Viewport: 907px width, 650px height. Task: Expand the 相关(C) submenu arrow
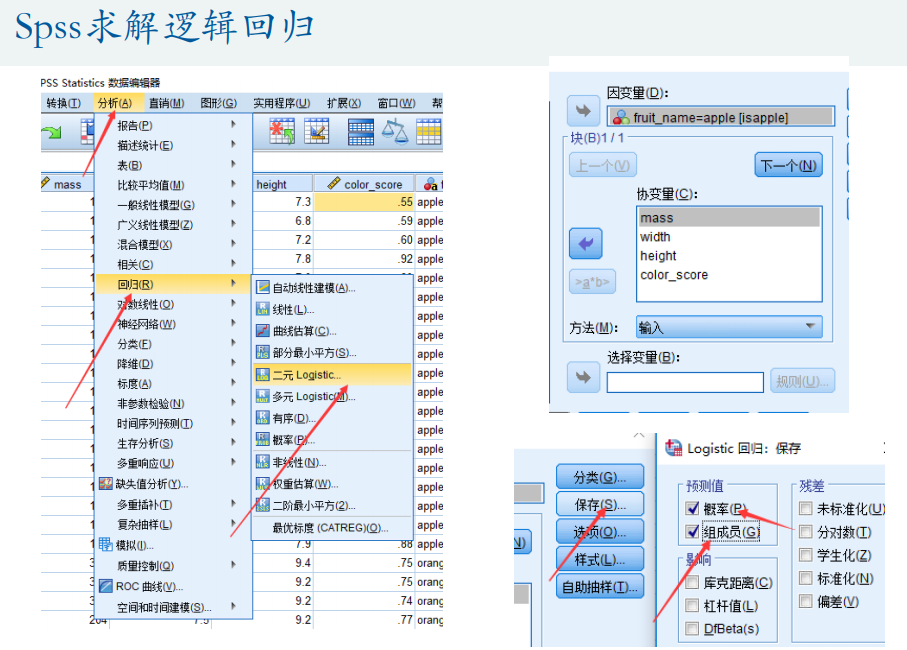point(233,263)
